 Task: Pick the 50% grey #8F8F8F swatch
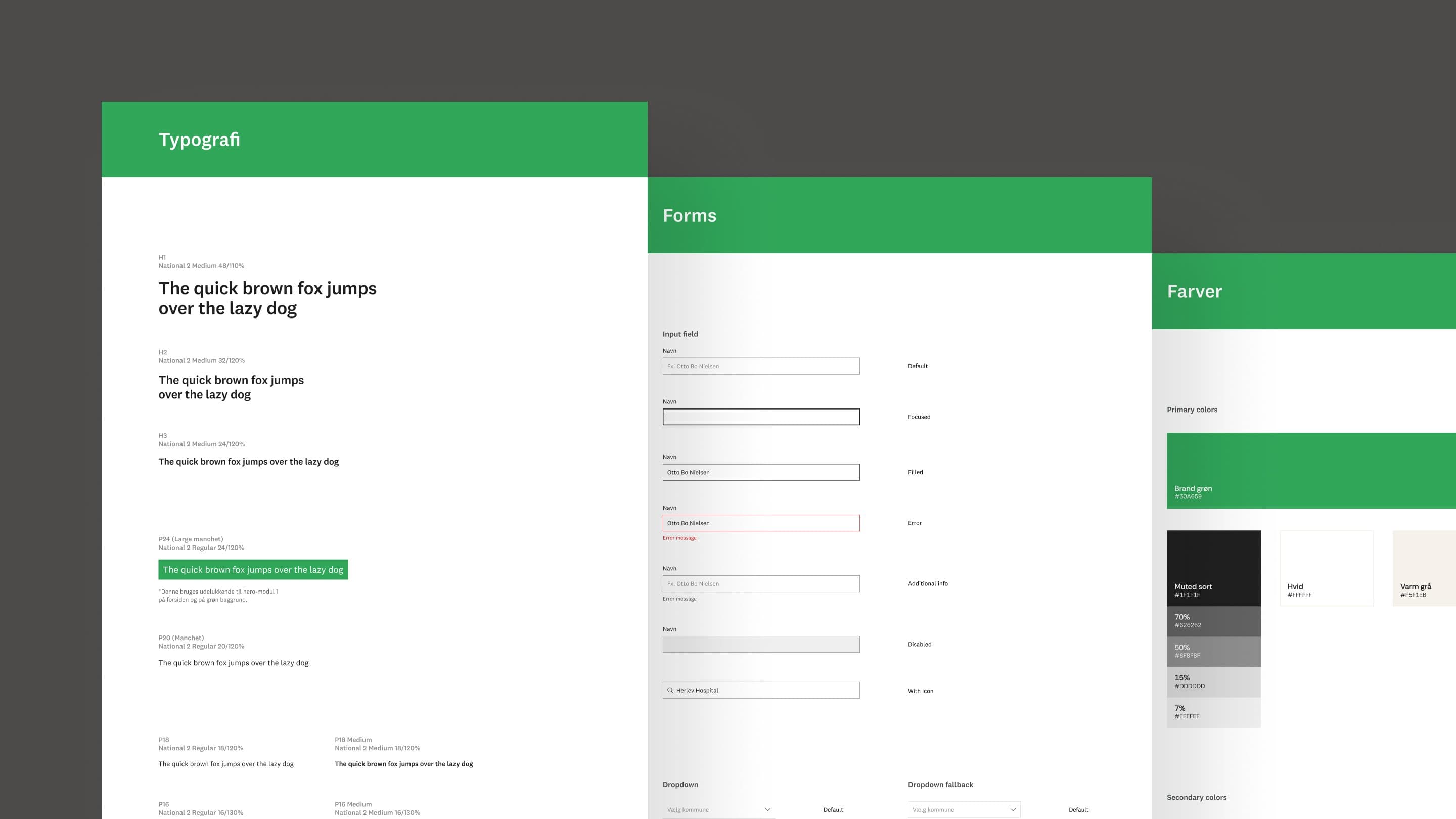point(1213,651)
